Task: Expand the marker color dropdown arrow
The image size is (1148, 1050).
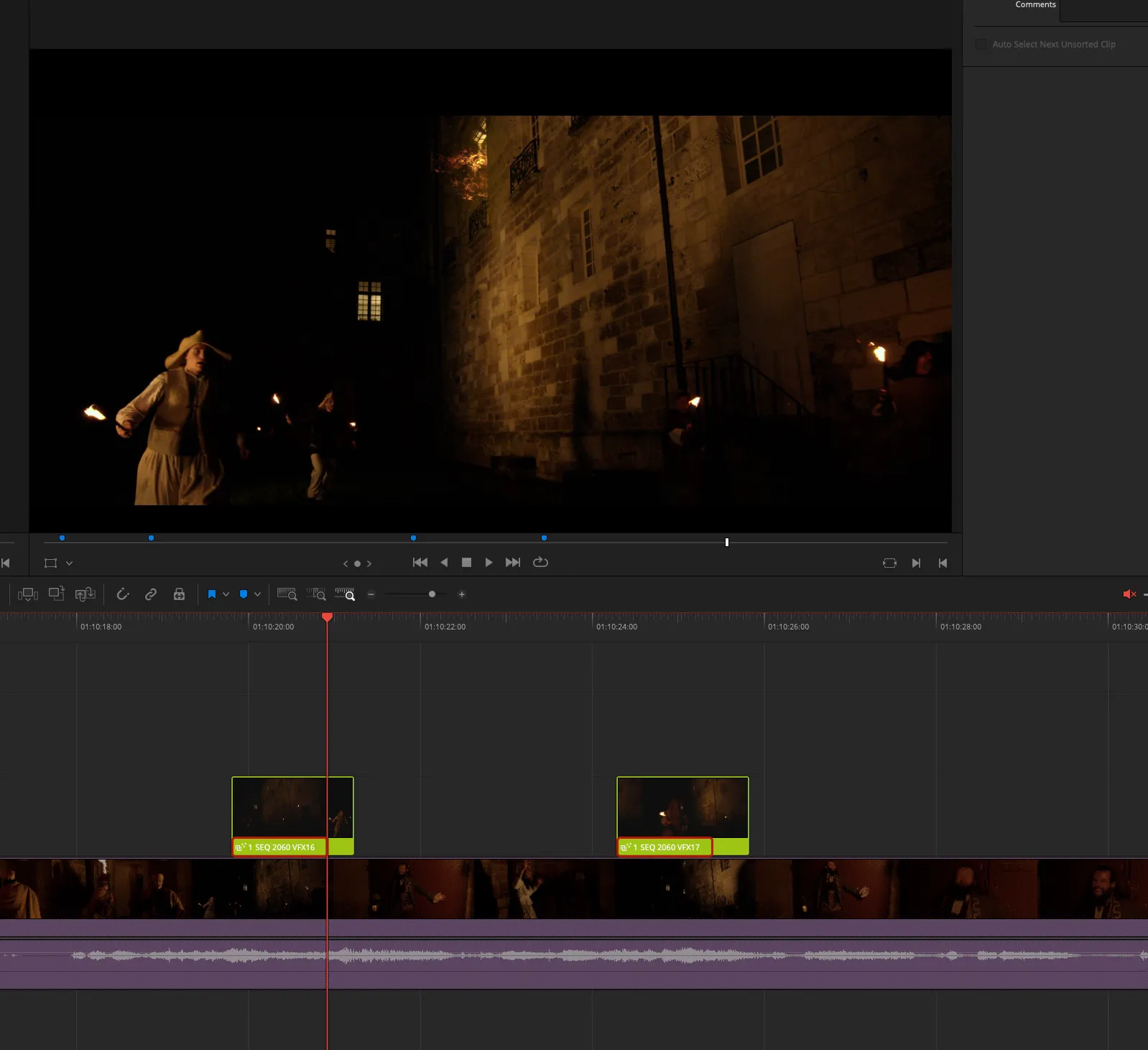Action: point(257,594)
